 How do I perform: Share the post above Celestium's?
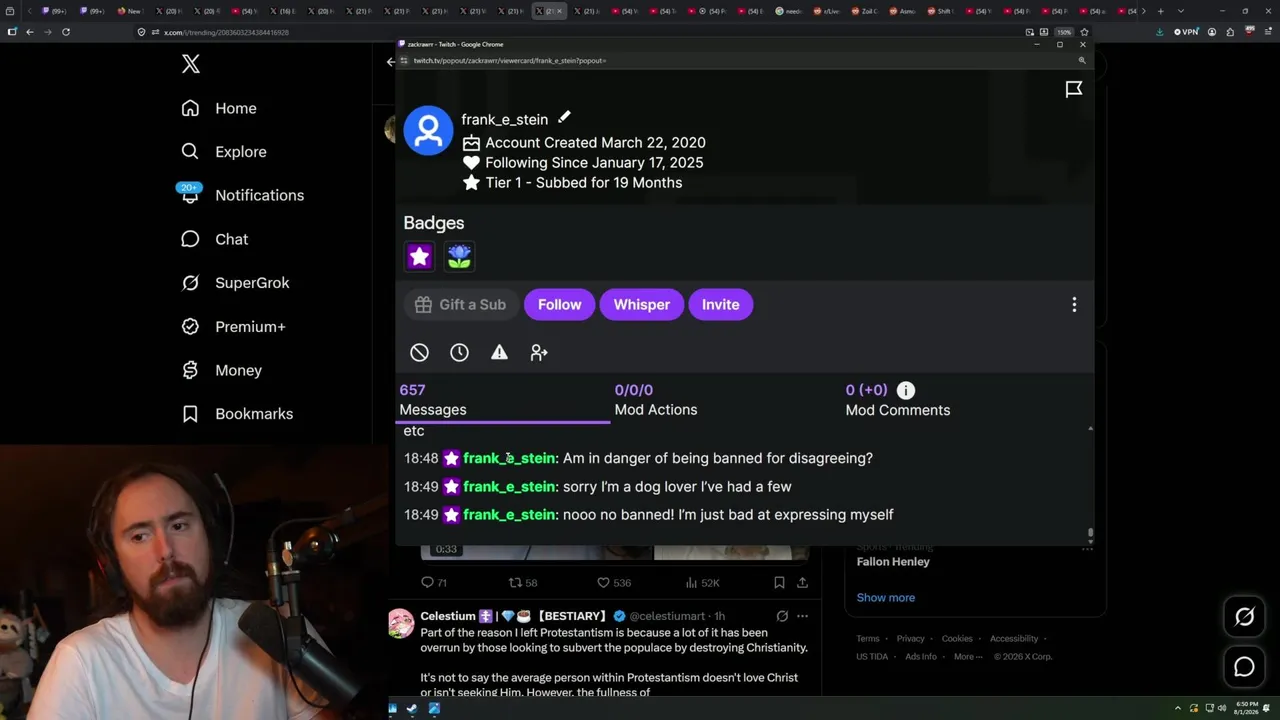click(802, 582)
